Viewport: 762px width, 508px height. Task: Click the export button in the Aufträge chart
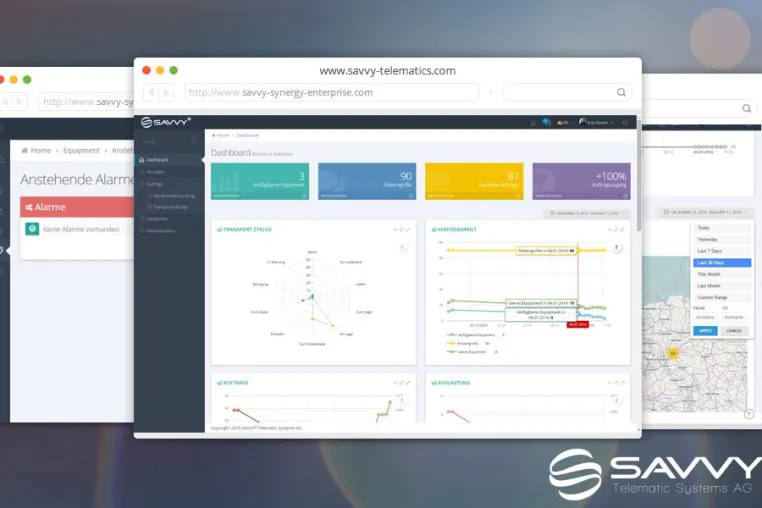point(402,401)
